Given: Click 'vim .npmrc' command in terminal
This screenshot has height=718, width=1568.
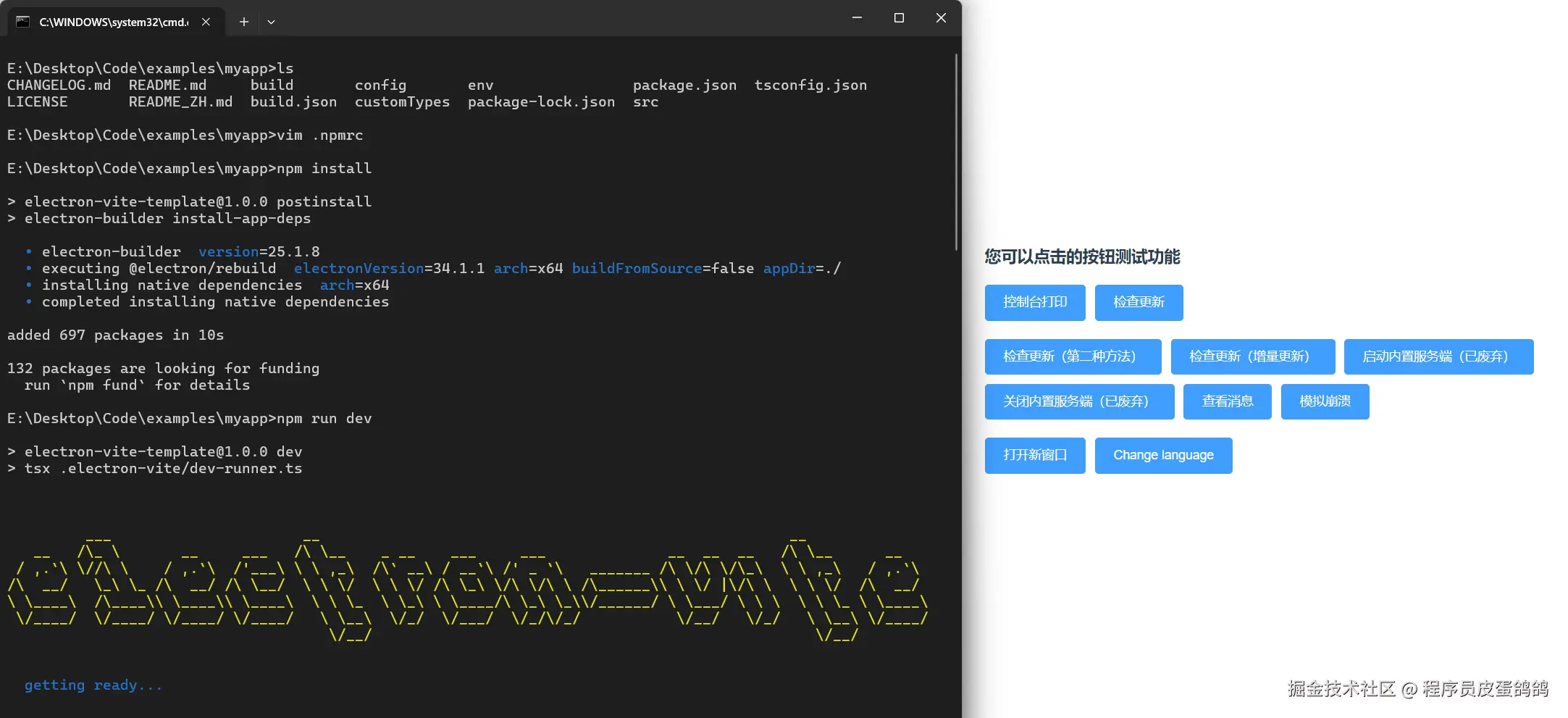Looking at the screenshot, I should pyautogui.click(x=320, y=135).
